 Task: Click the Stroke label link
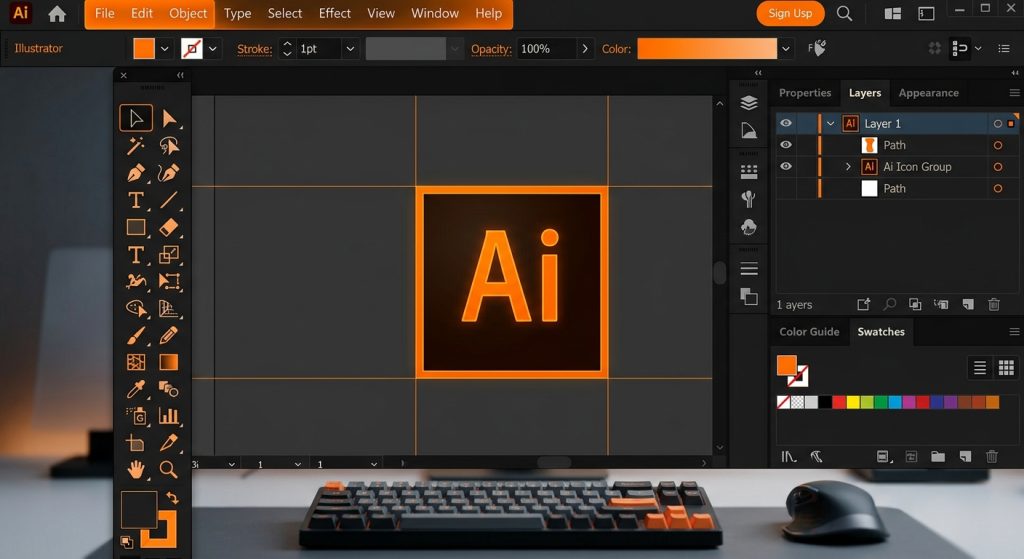click(254, 49)
